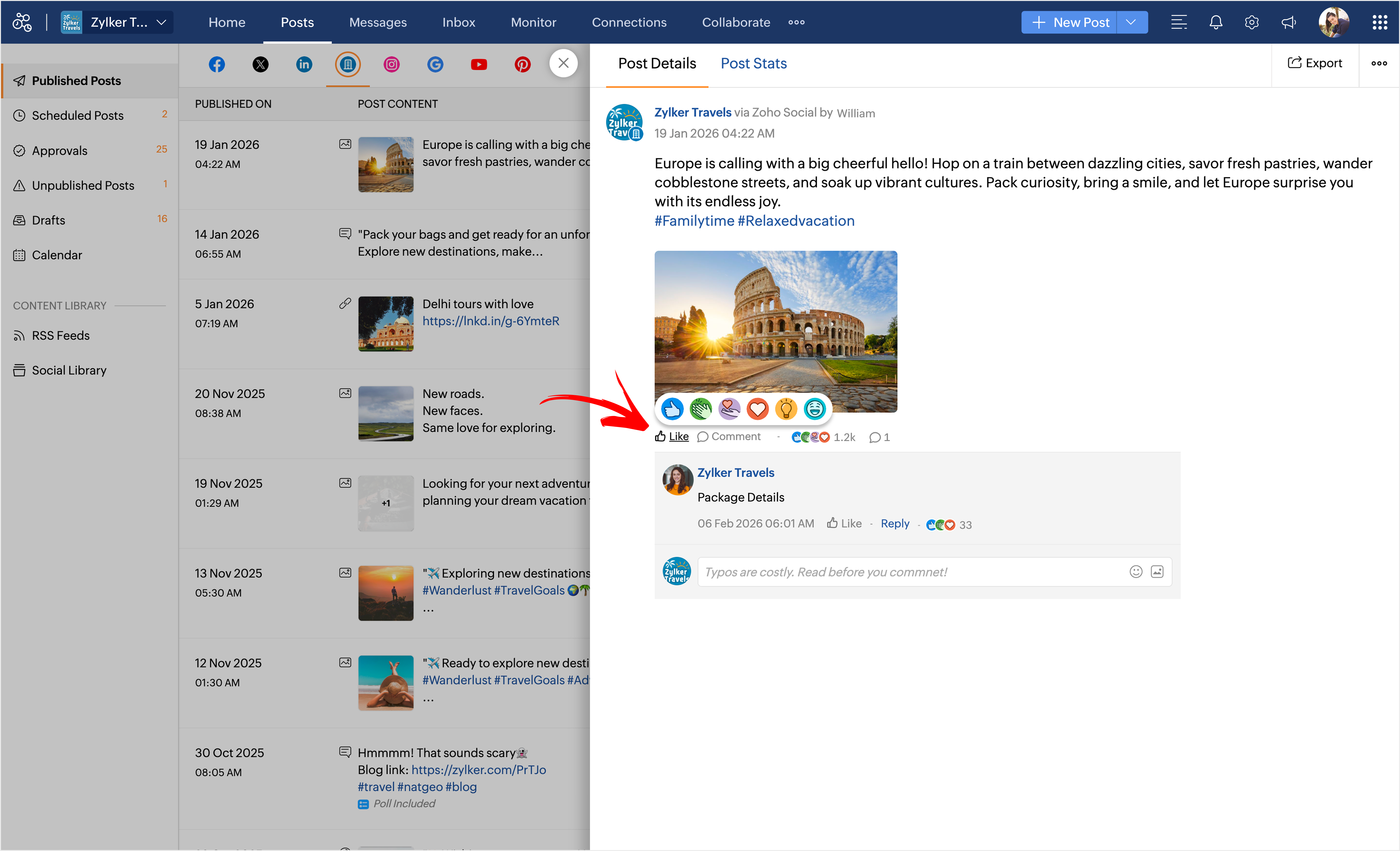Click into the comment input field
Screen dimensions: 1400x851
[909, 572]
